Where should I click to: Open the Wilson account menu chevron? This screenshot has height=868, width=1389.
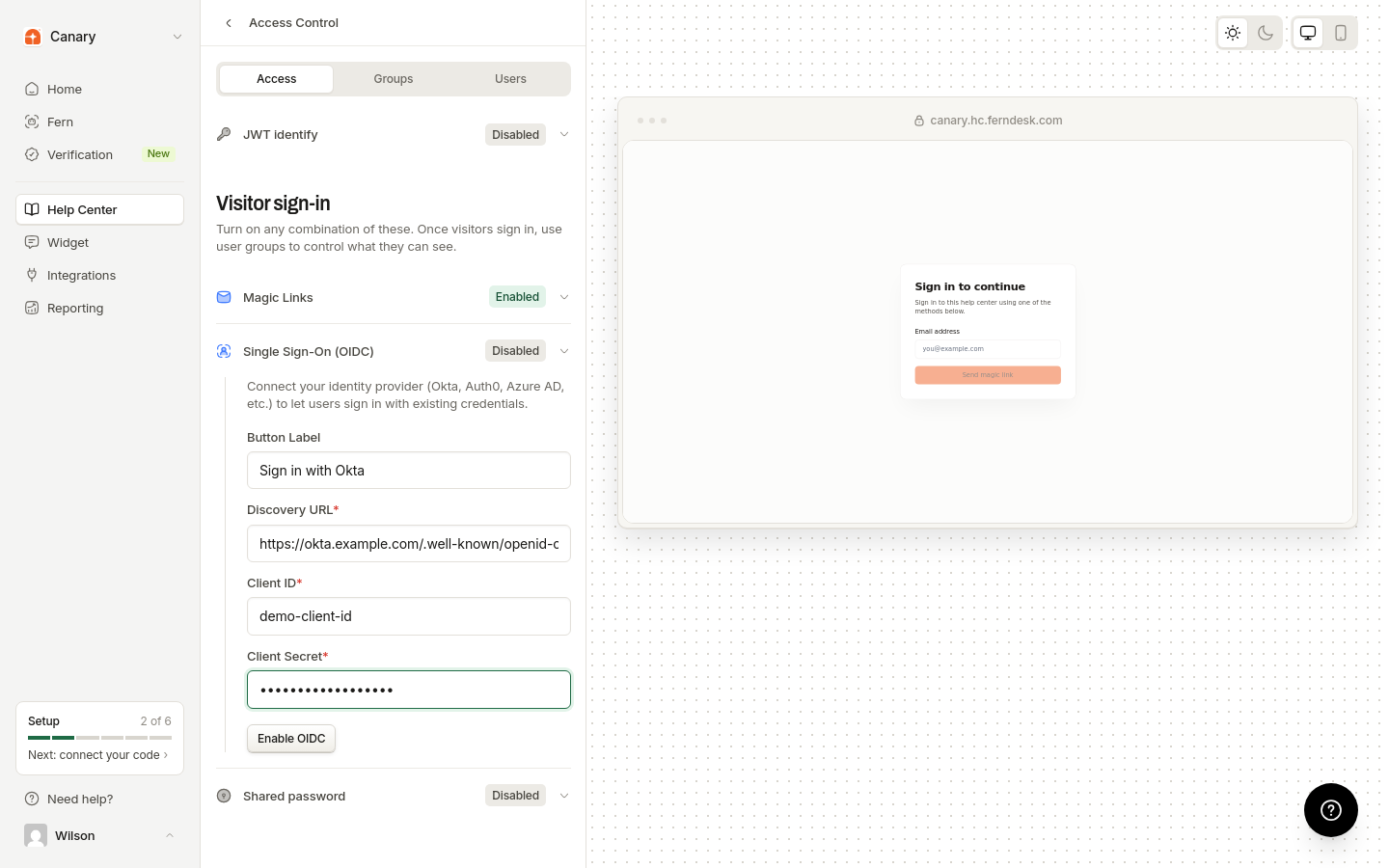(x=170, y=835)
